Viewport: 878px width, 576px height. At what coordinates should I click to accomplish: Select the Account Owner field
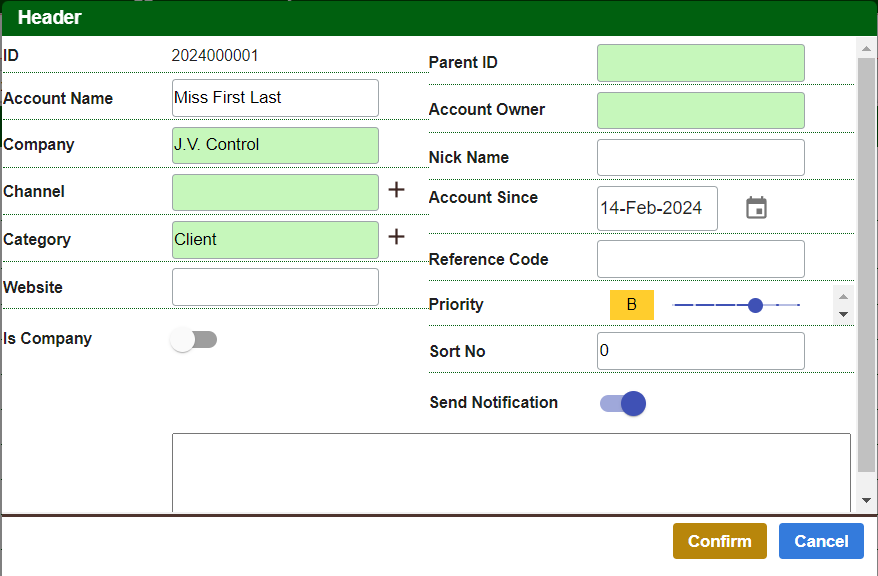point(700,110)
